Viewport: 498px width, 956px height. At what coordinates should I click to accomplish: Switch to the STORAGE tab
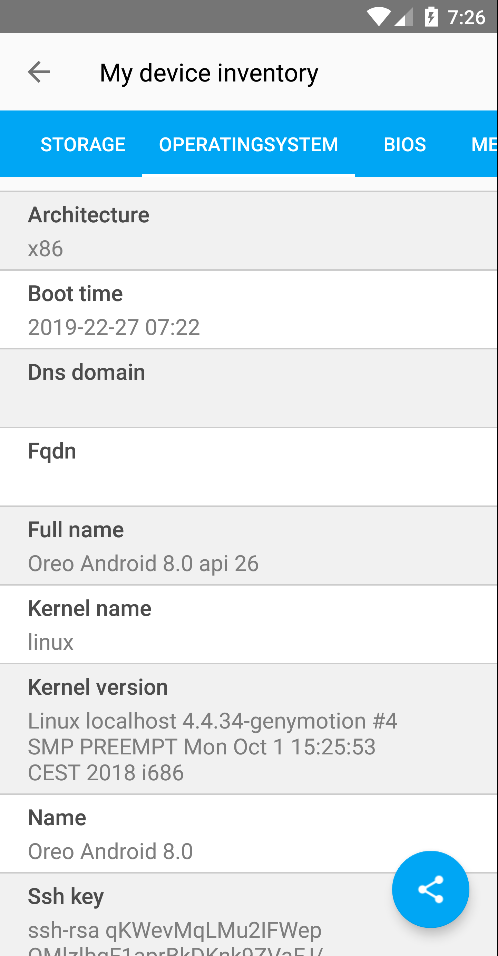coord(83,144)
